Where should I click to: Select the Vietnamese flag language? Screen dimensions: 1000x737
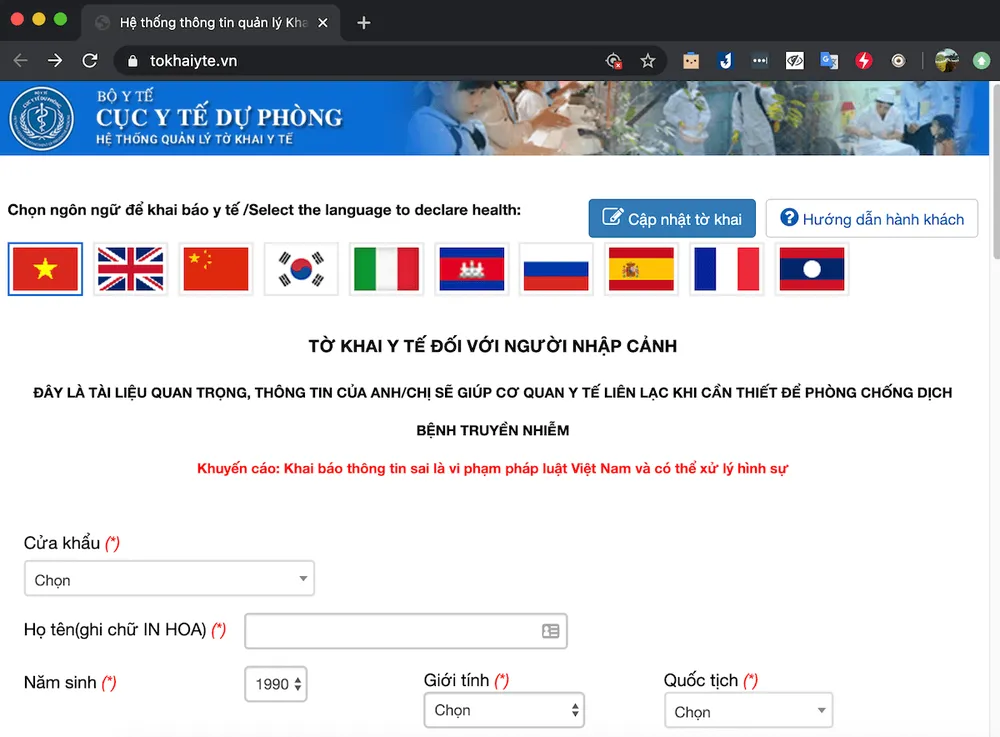[45, 269]
